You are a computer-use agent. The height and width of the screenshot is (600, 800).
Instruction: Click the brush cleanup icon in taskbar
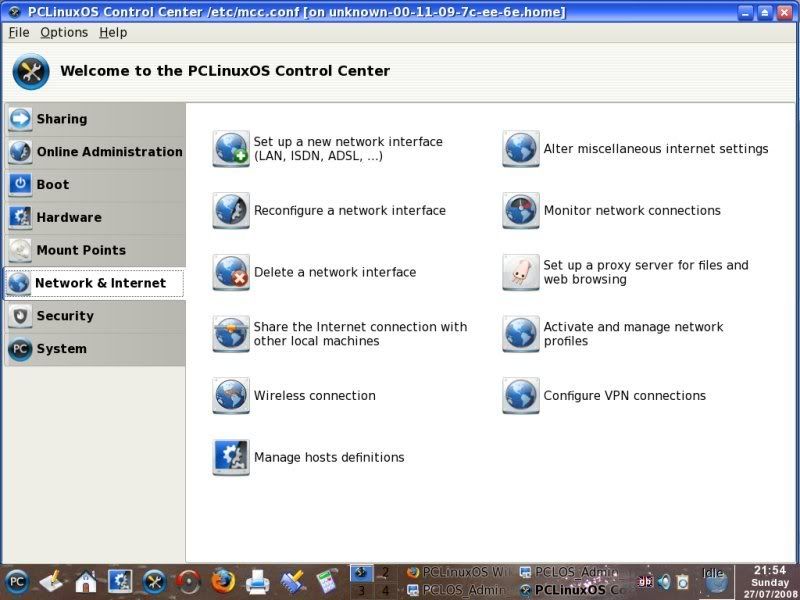point(292,582)
